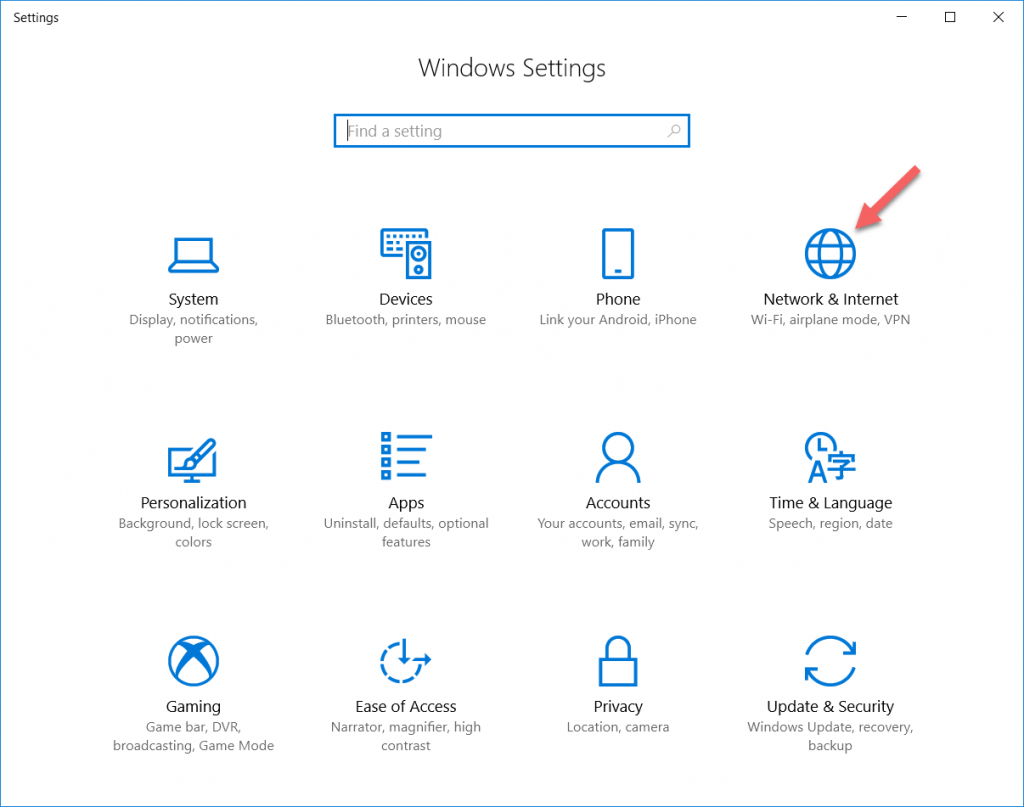1024x807 pixels.
Task: Open the Apps list icon
Action: pyautogui.click(x=406, y=456)
